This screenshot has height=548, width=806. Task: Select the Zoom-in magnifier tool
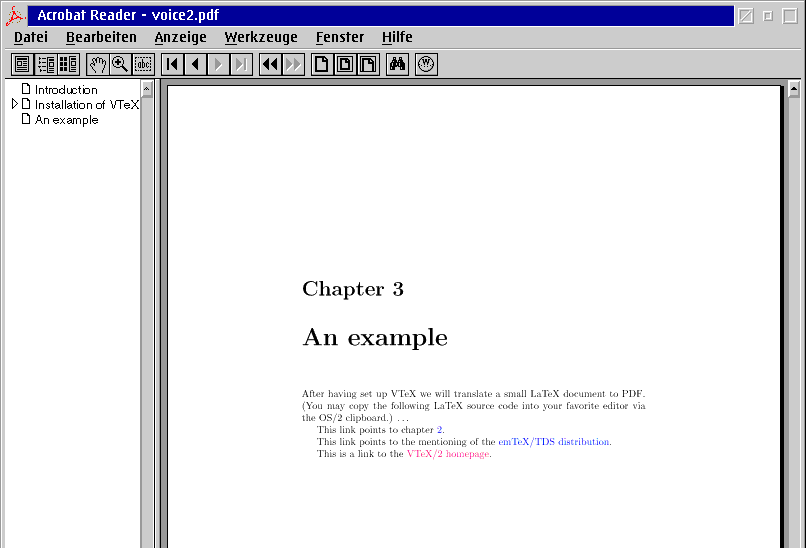pyautogui.click(x=120, y=65)
